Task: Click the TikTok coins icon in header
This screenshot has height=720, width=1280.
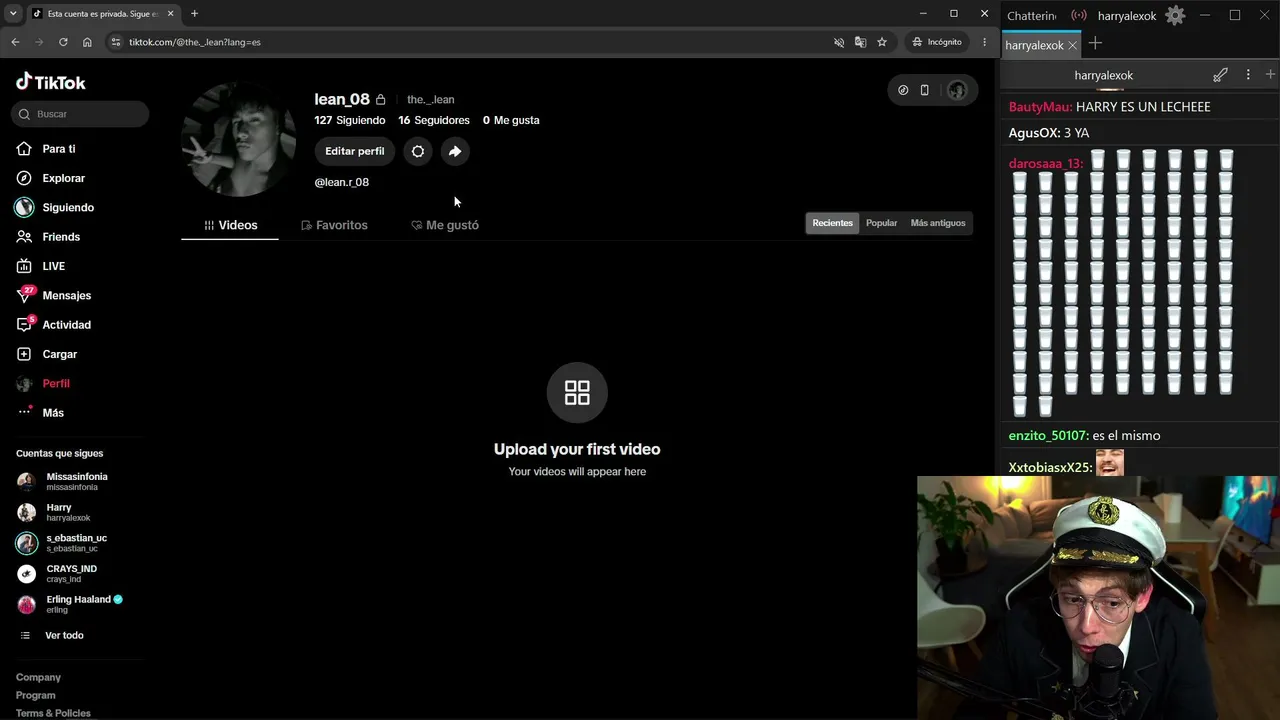Action: 903,90
